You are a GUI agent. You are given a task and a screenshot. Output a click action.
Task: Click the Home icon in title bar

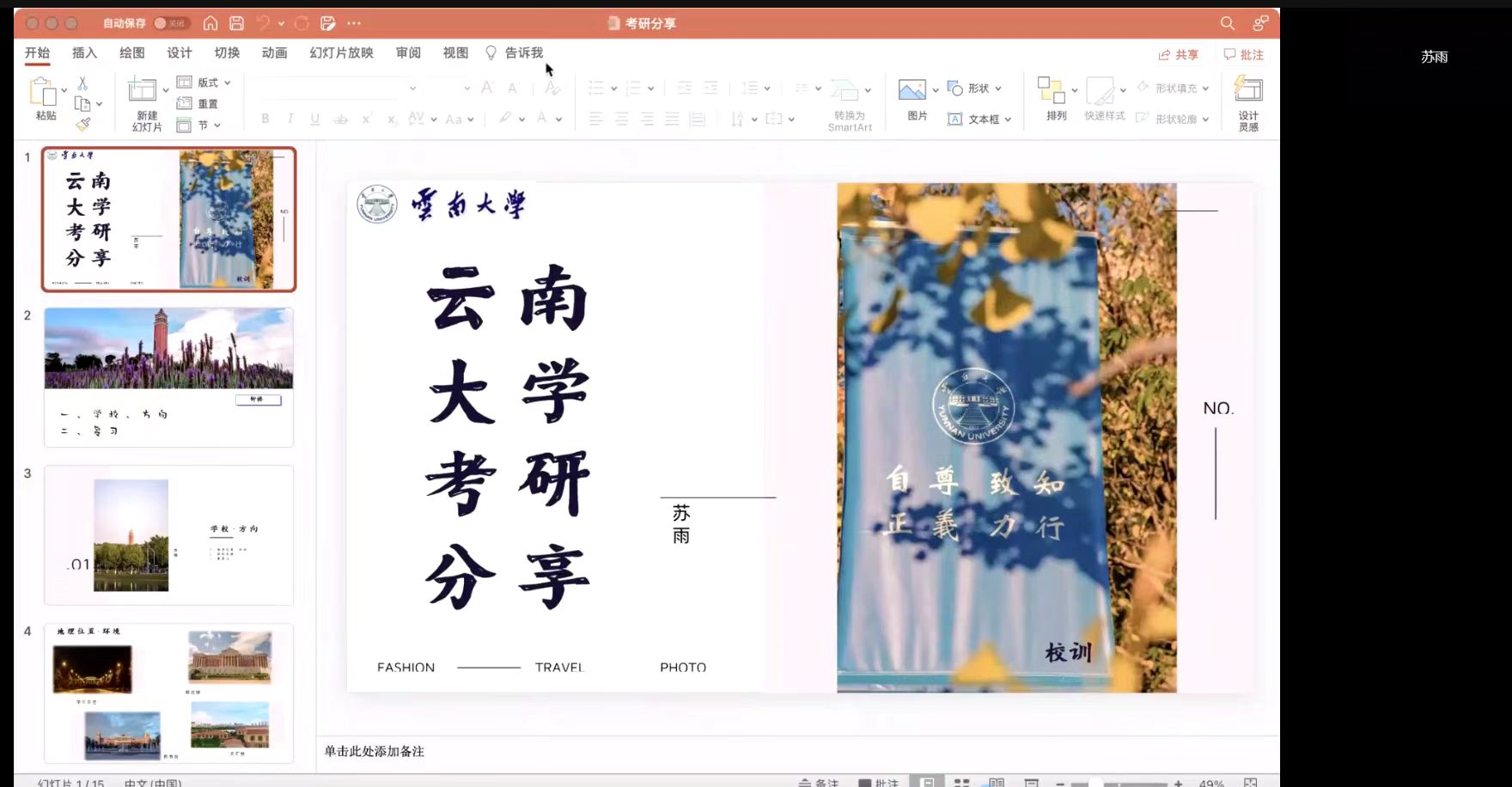(210, 23)
